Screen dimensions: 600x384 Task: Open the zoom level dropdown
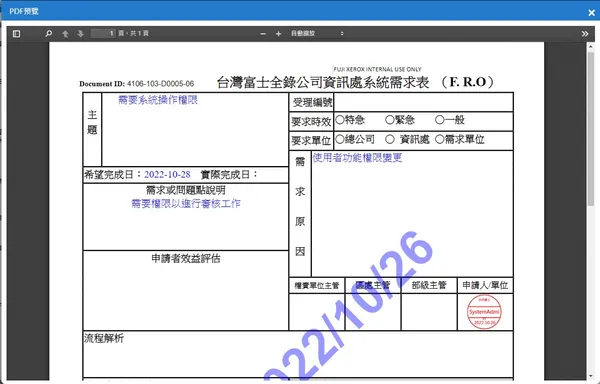[317, 34]
